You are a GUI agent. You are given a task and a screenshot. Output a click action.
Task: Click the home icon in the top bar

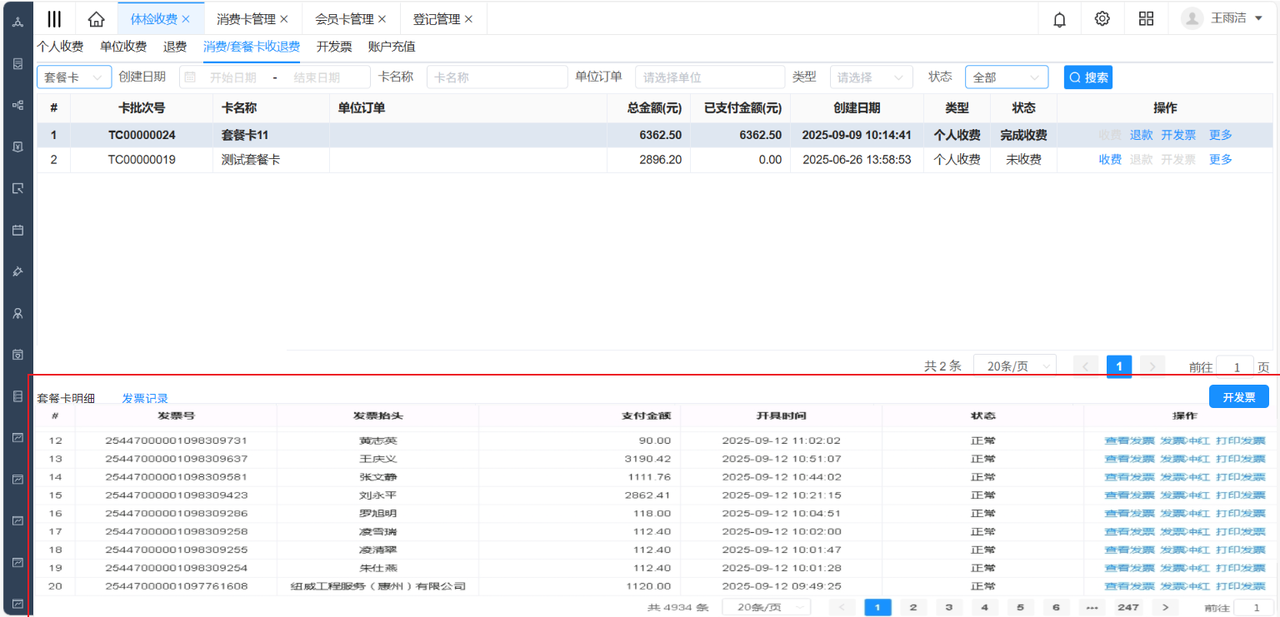(96, 19)
